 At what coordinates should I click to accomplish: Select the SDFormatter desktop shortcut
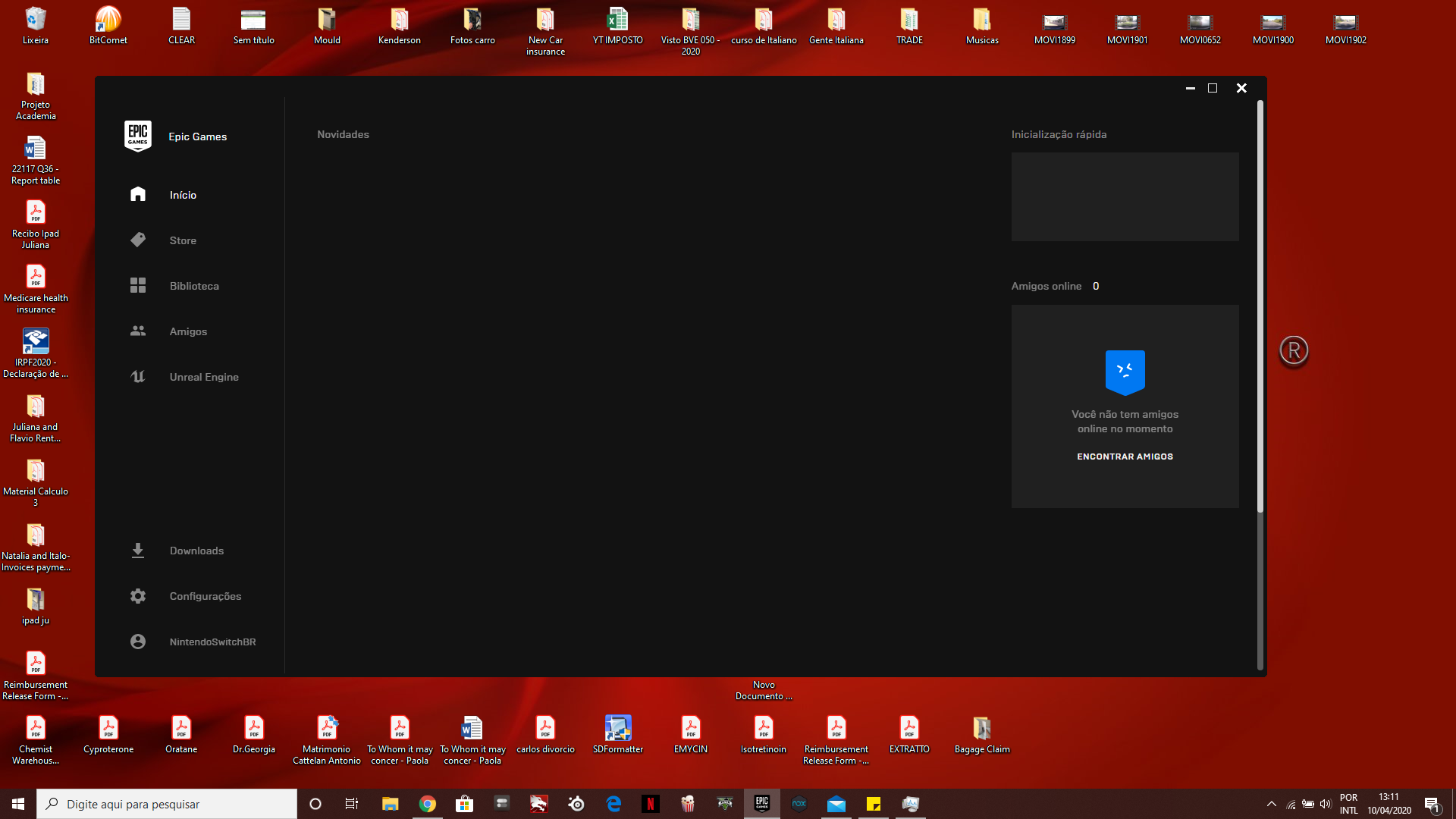tap(618, 734)
